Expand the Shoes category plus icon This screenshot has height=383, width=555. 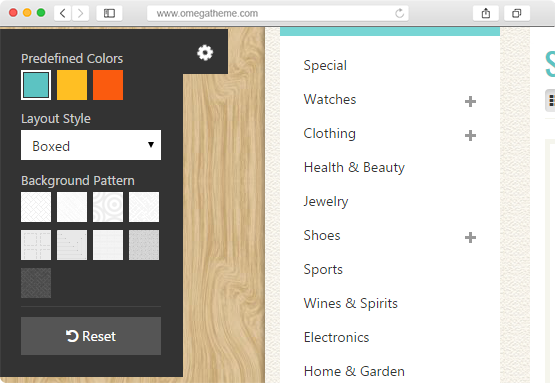tap(470, 238)
